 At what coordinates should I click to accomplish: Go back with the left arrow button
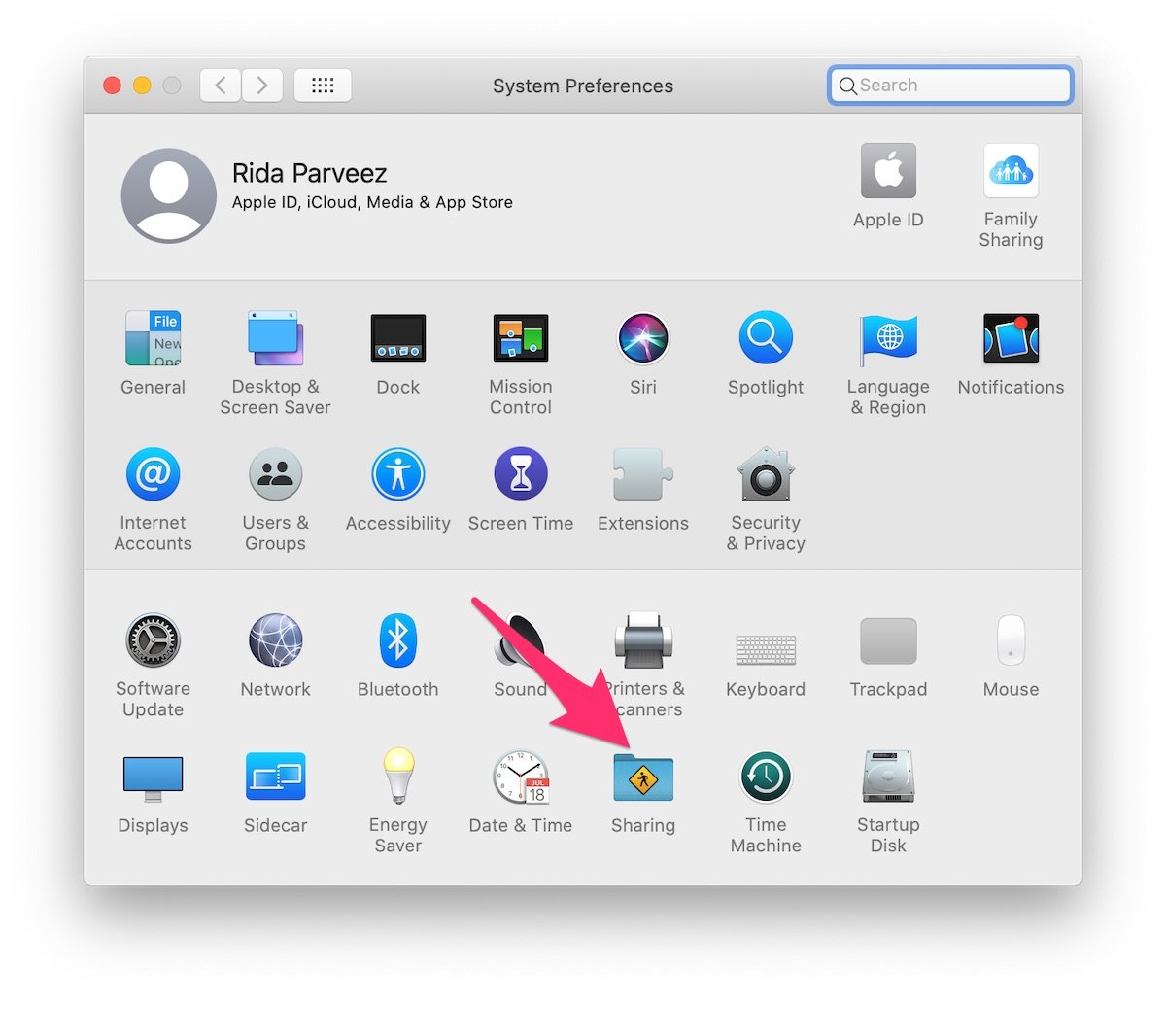(x=221, y=86)
